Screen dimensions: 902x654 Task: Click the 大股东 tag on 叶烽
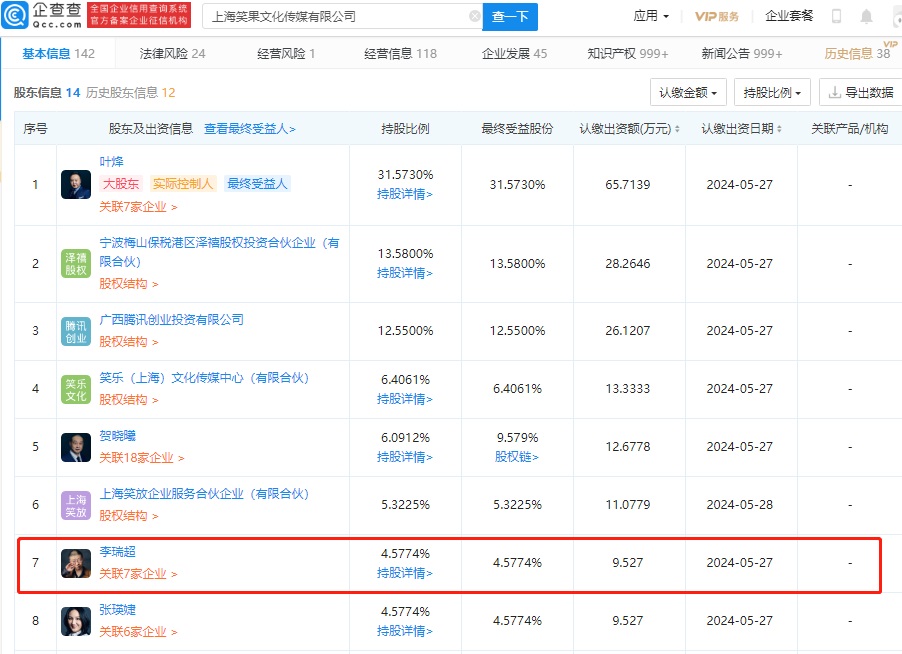(121, 183)
